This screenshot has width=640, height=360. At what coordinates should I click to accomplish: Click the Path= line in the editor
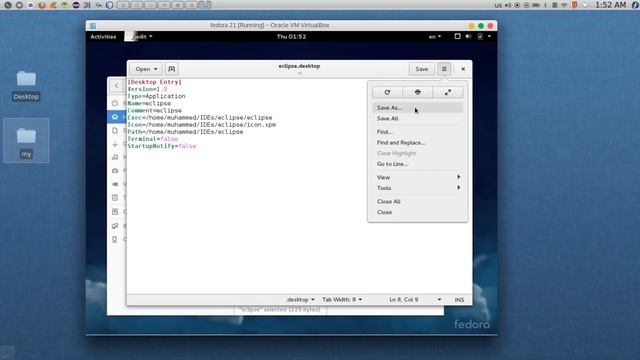pos(185,132)
